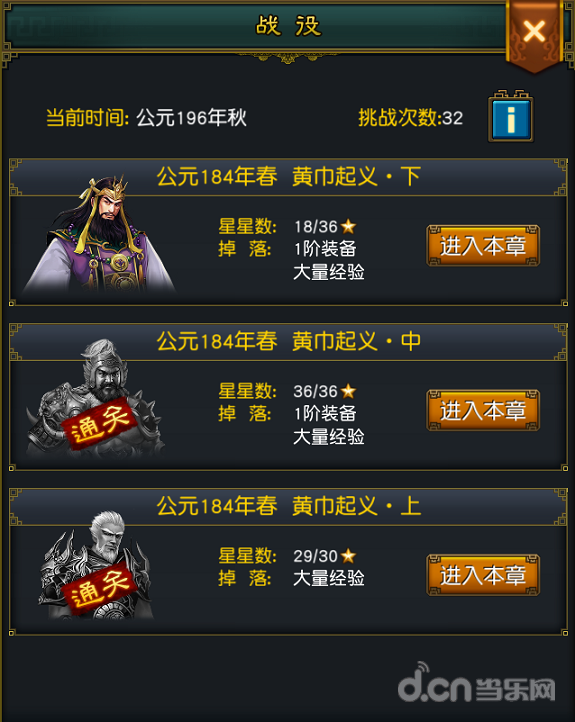This screenshot has height=722, width=575.
Task: Tap the helmeted armored general portrait
Action: [96, 399]
